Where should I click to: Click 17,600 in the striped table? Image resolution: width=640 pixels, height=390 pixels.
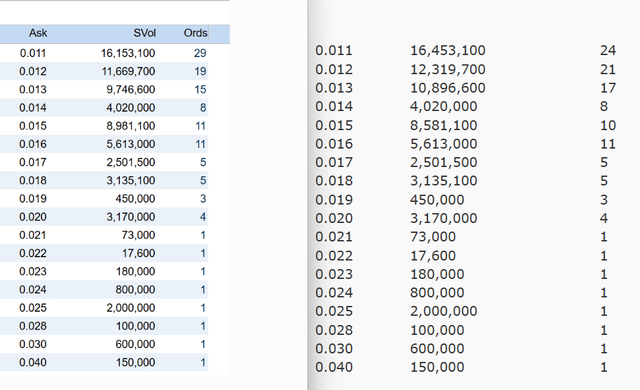[x=138, y=253]
